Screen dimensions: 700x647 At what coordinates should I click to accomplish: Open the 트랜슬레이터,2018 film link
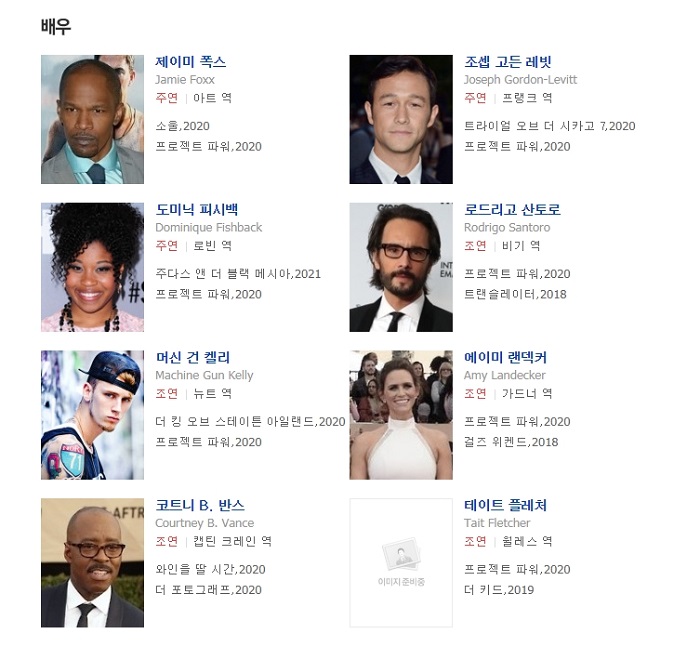pyautogui.click(x=515, y=294)
